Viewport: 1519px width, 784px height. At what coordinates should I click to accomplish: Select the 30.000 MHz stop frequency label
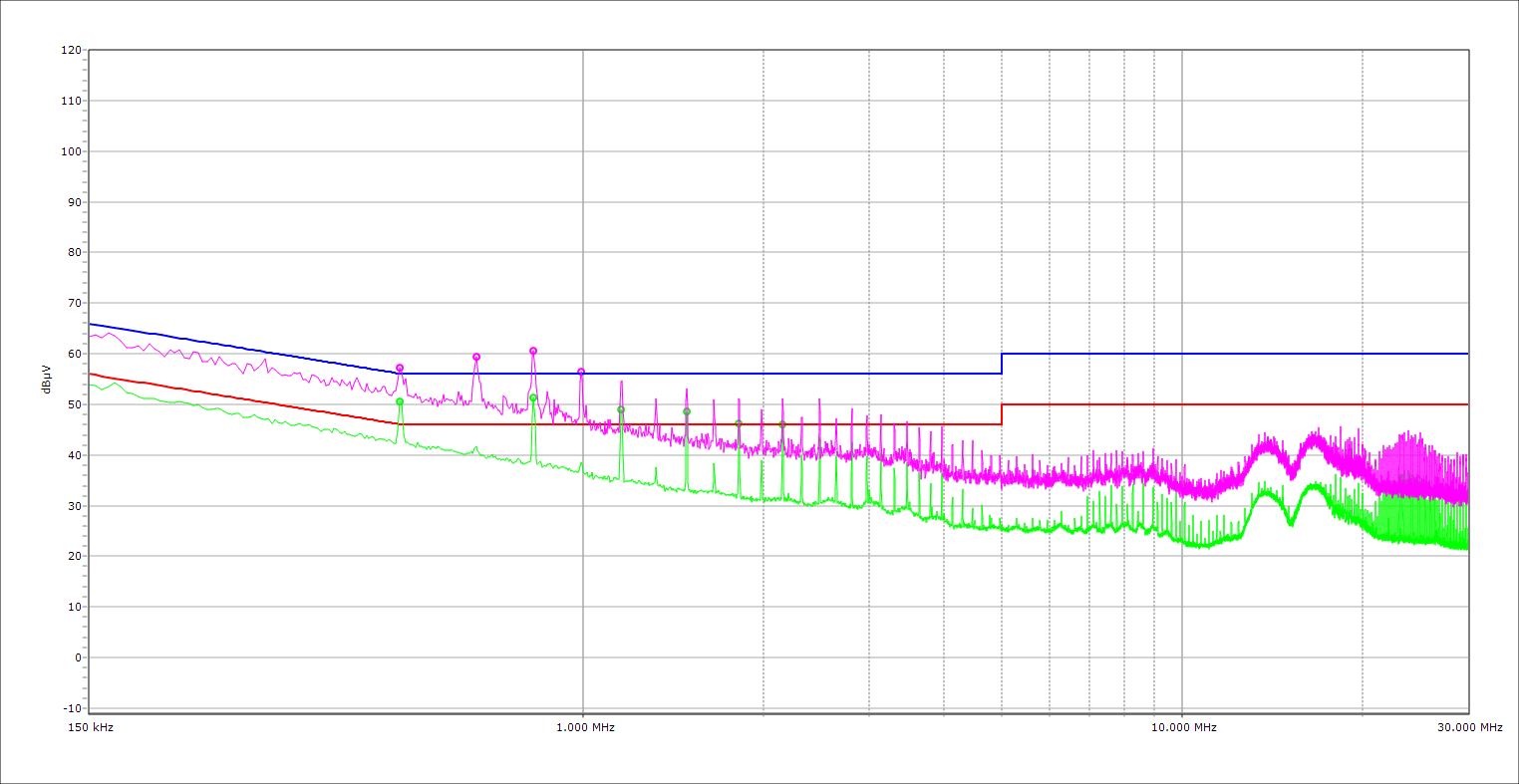tap(1469, 728)
